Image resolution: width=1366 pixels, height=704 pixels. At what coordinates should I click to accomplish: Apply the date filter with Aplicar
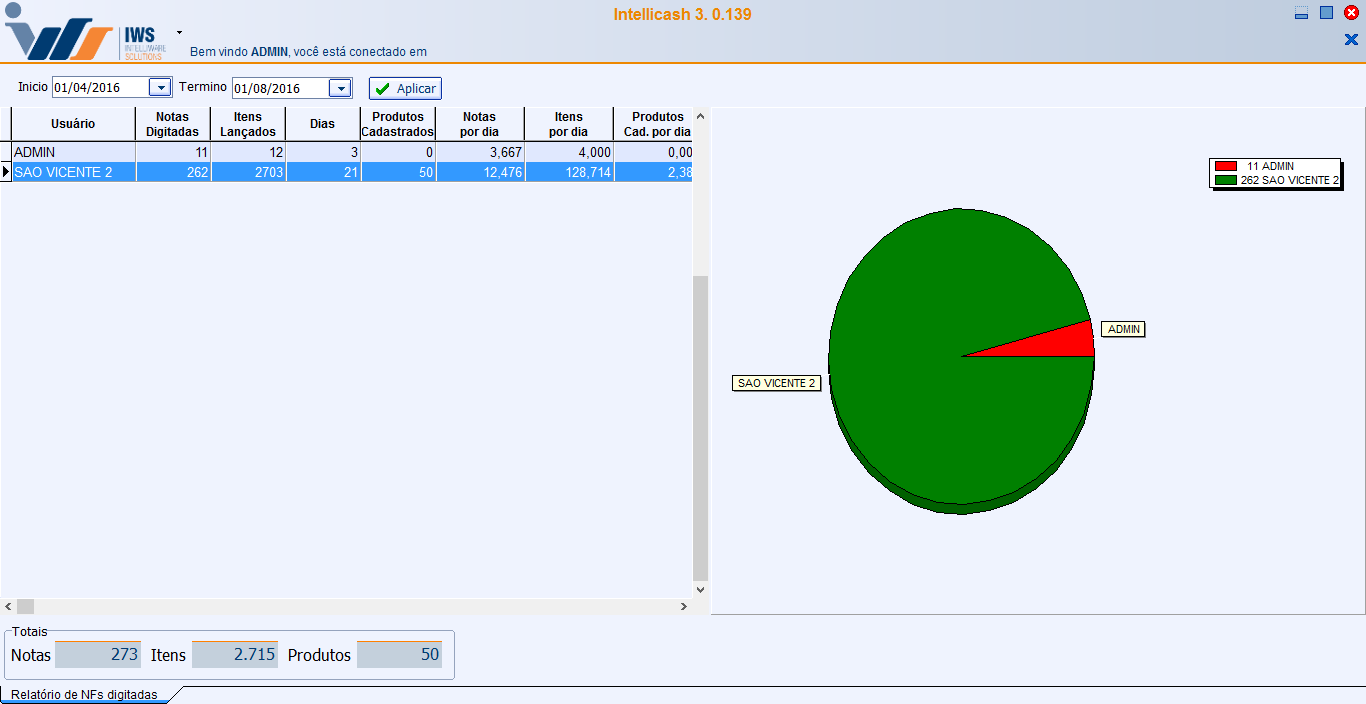click(405, 88)
